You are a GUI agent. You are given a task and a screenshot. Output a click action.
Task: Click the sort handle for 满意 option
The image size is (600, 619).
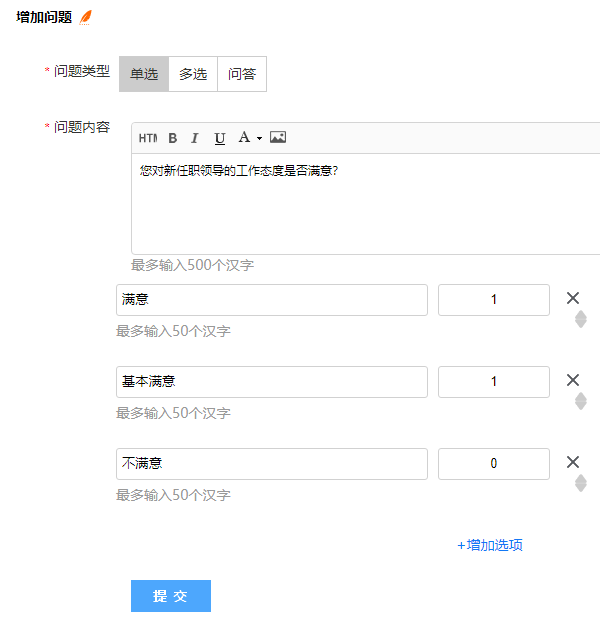tap(581, 319)
